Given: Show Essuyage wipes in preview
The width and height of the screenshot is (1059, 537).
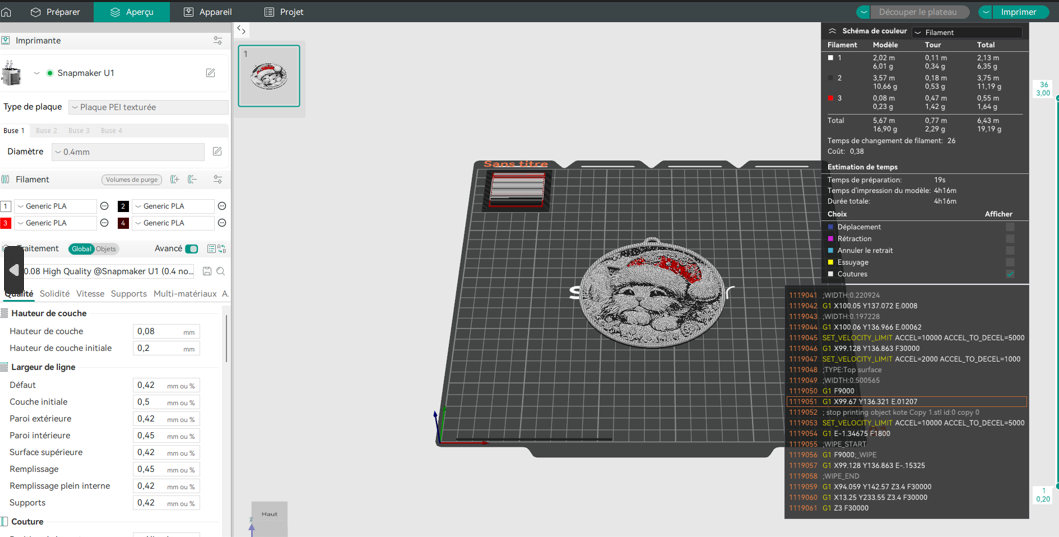Looking at the screenshot, I should (1010, 262).
